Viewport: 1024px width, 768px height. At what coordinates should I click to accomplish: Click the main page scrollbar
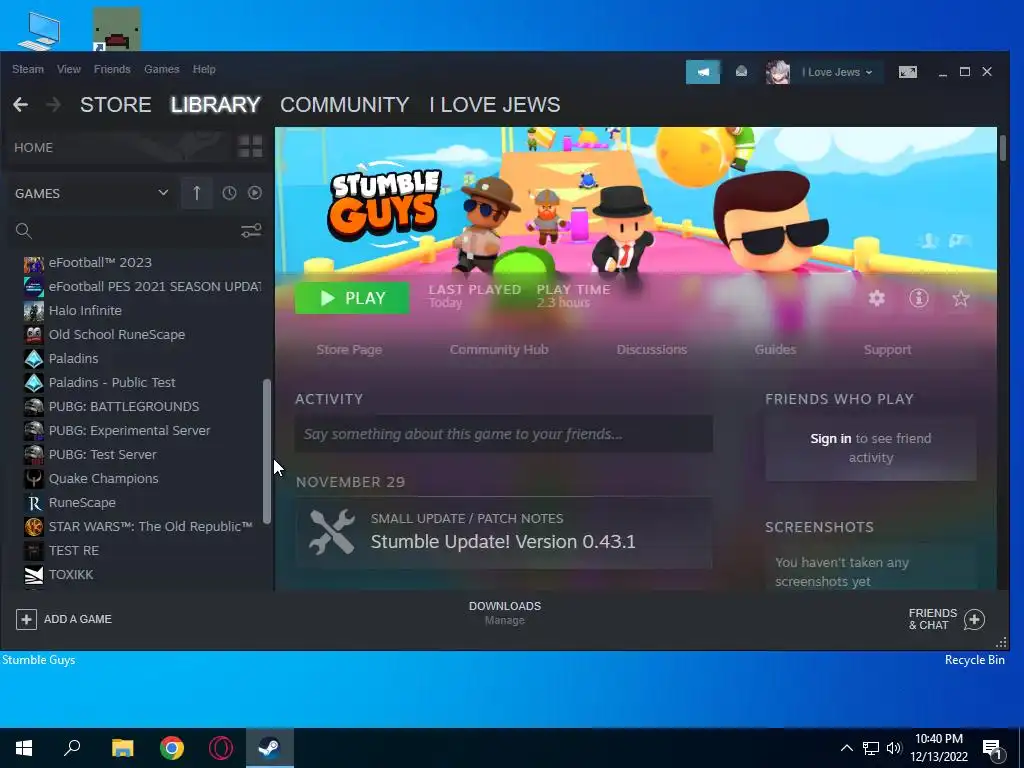click(1002, 147)
